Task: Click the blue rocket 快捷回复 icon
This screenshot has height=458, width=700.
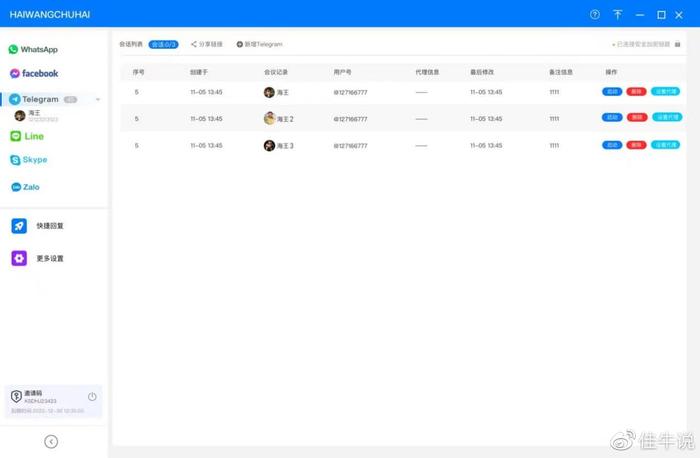Action: coord(19,226)
